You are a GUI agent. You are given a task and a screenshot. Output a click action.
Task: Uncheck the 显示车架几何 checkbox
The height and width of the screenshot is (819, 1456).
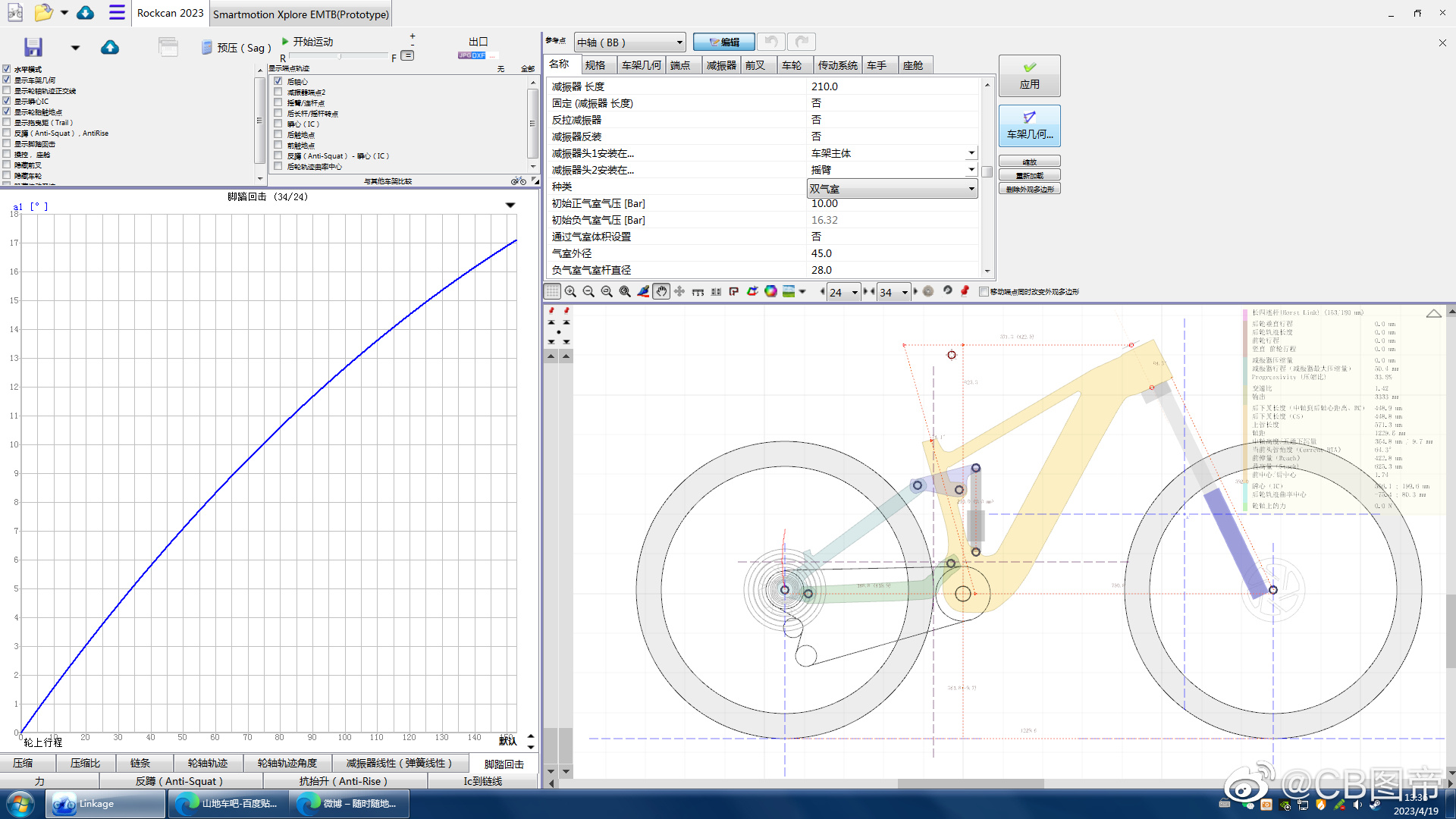(7, 80)
